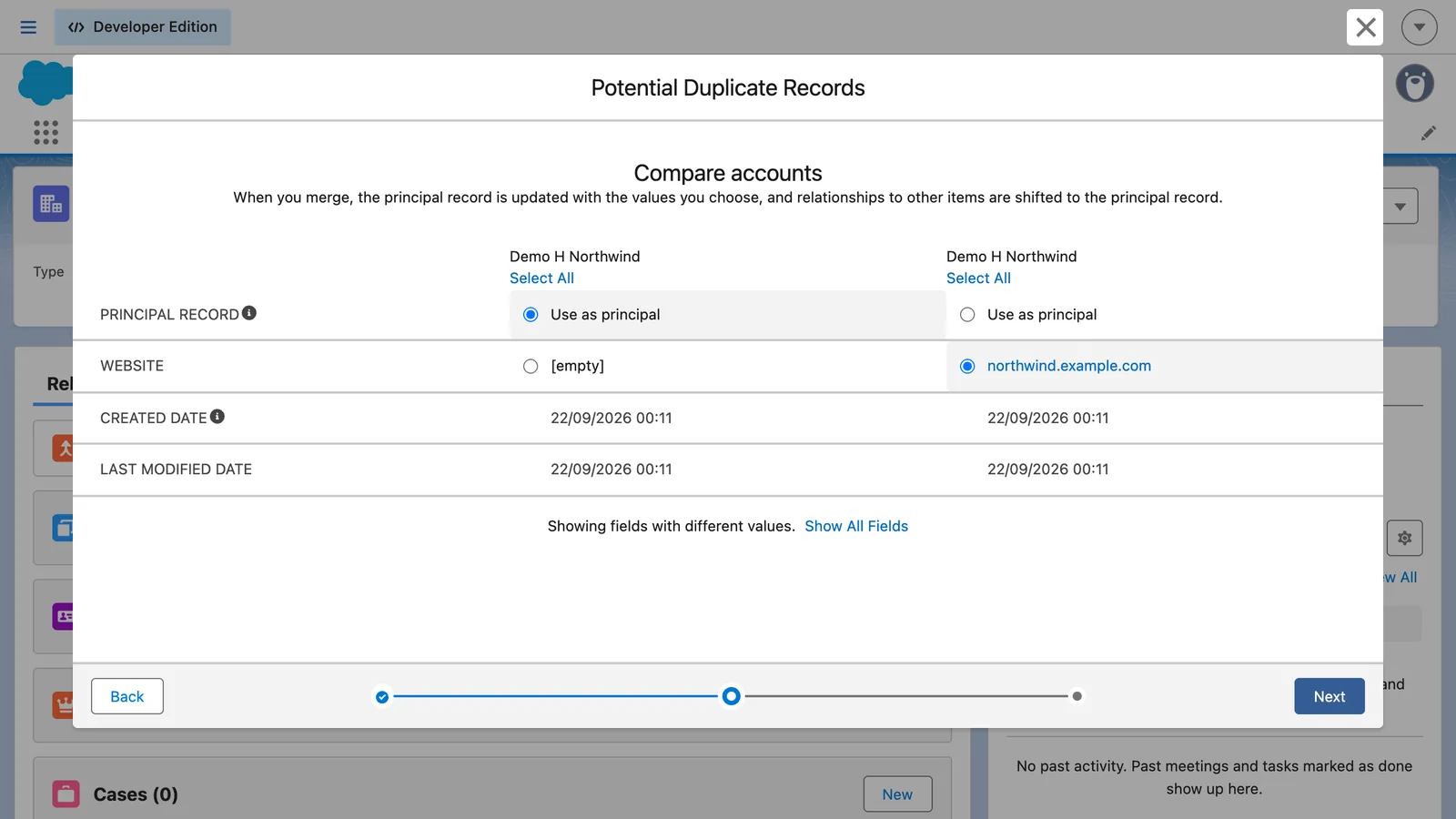Click the final step progress dot

(1077, 696)
